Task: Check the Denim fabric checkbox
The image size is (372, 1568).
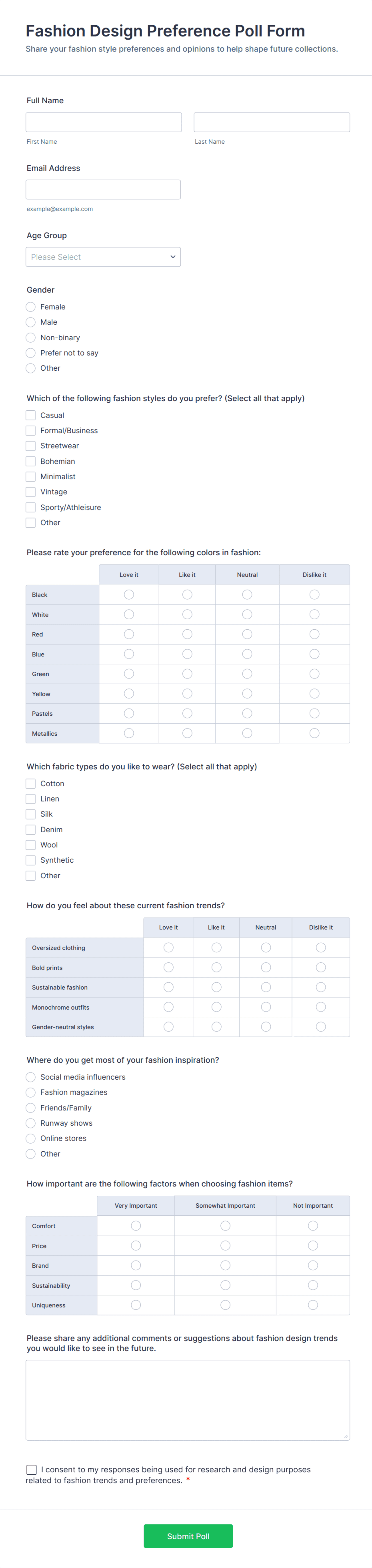Action: coord(31,830)
